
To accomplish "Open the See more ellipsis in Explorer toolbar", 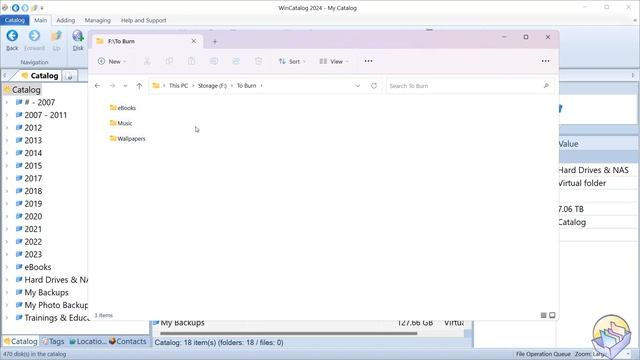I will (x=368, y=61).
